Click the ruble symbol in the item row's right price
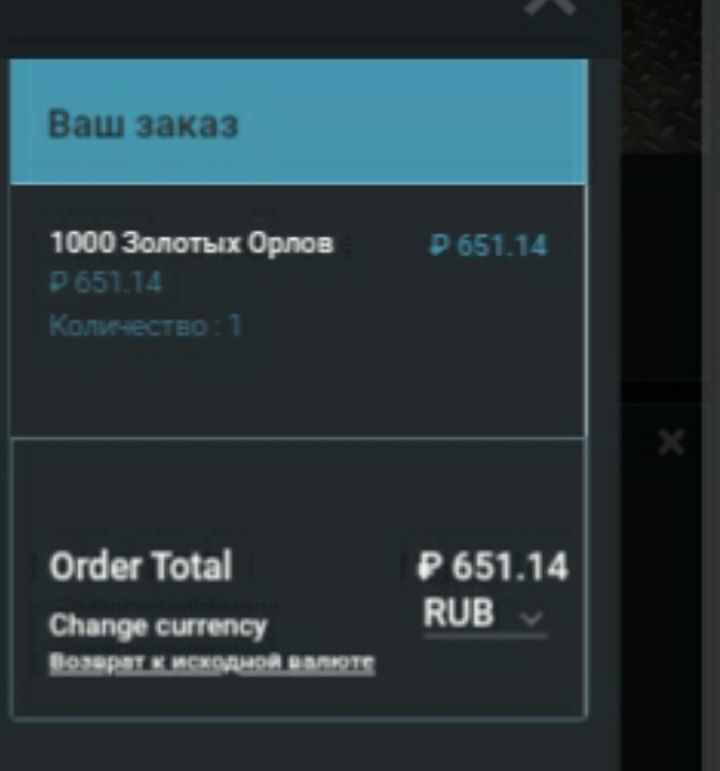This screenshot has width=720, height=771. tap(438, 245)
